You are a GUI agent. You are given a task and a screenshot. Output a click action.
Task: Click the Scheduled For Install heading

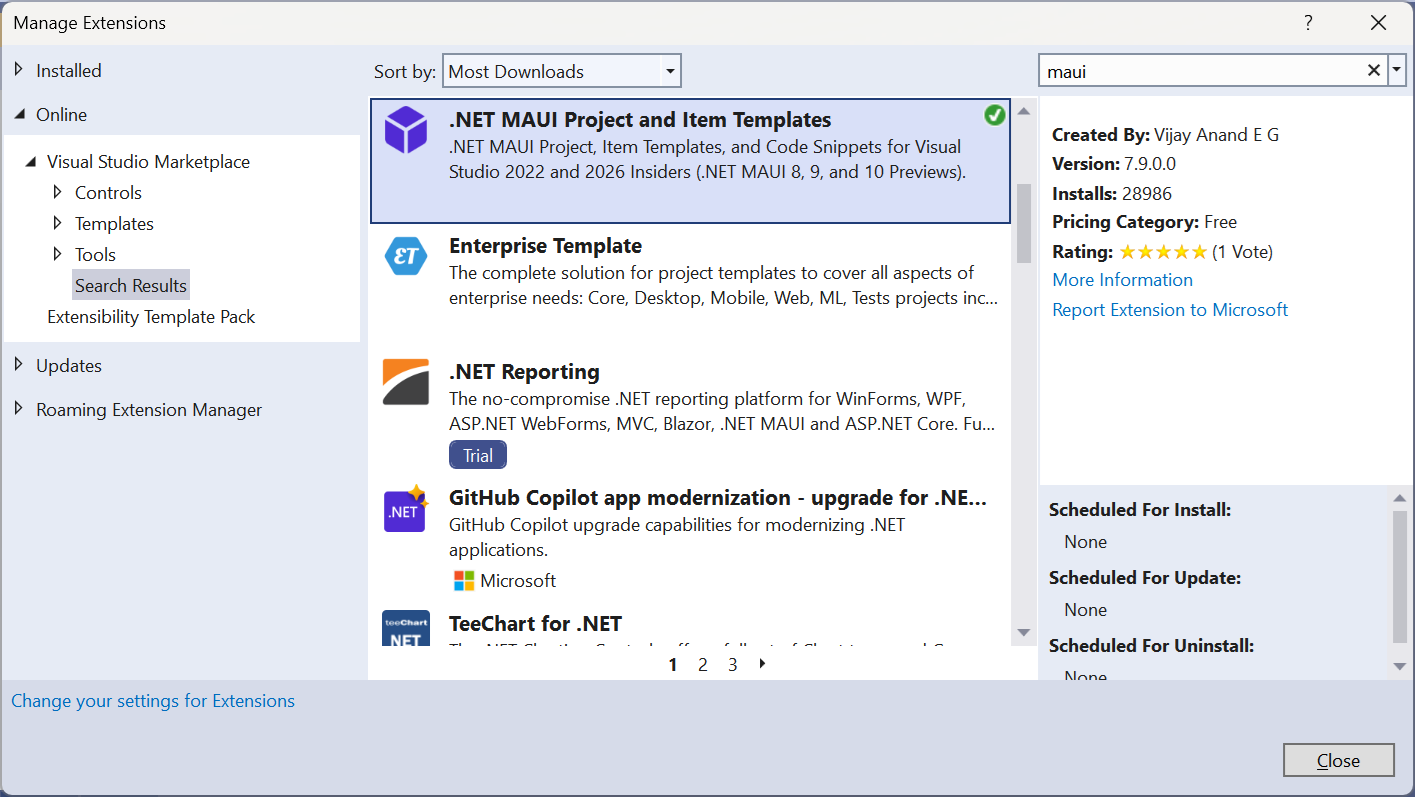tap(1140, 510)
